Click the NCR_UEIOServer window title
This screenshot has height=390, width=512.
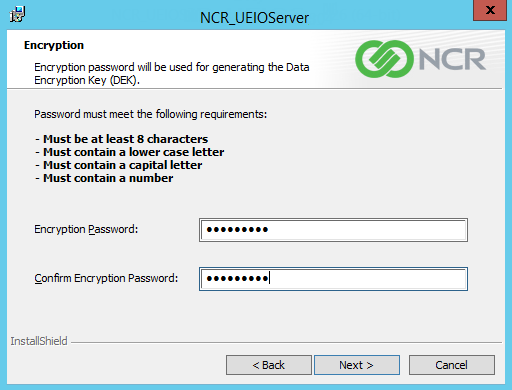(254, 18)
